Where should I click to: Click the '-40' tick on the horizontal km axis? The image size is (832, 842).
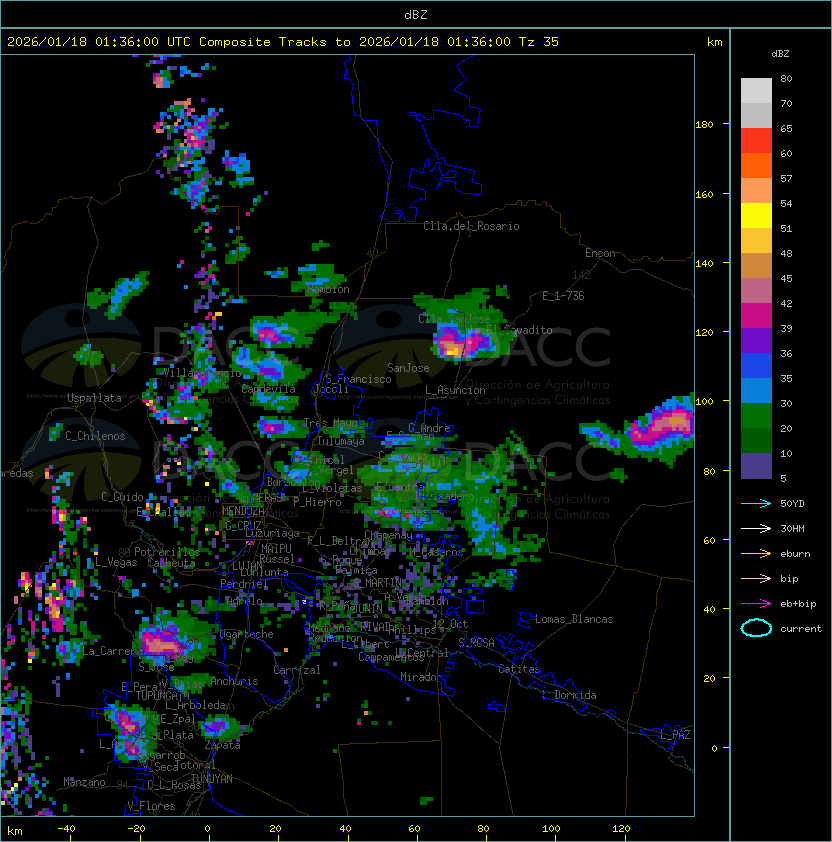click(x=67, y=829)
